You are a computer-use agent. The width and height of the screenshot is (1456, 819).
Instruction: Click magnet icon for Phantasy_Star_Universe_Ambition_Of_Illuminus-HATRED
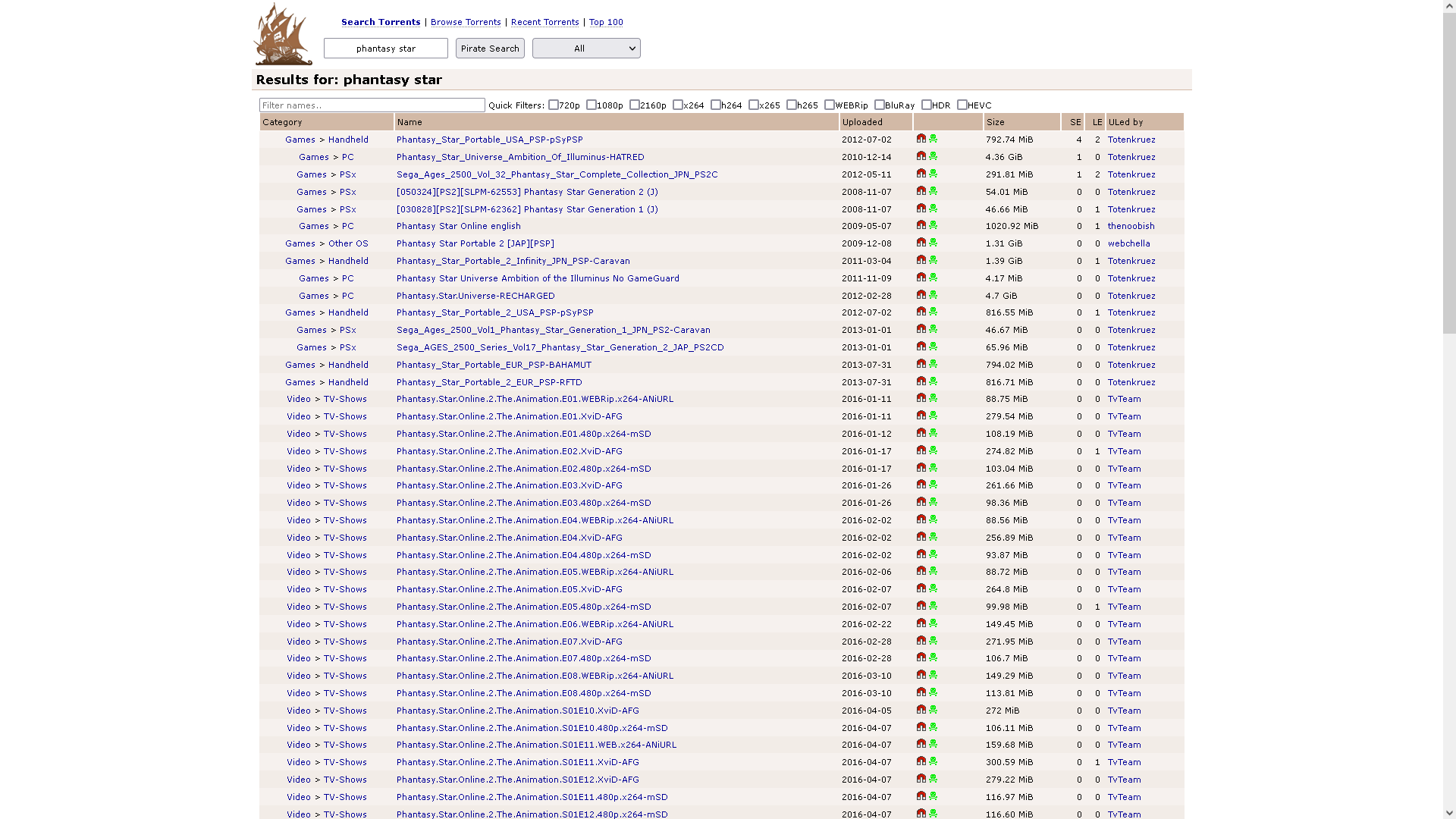921,156
